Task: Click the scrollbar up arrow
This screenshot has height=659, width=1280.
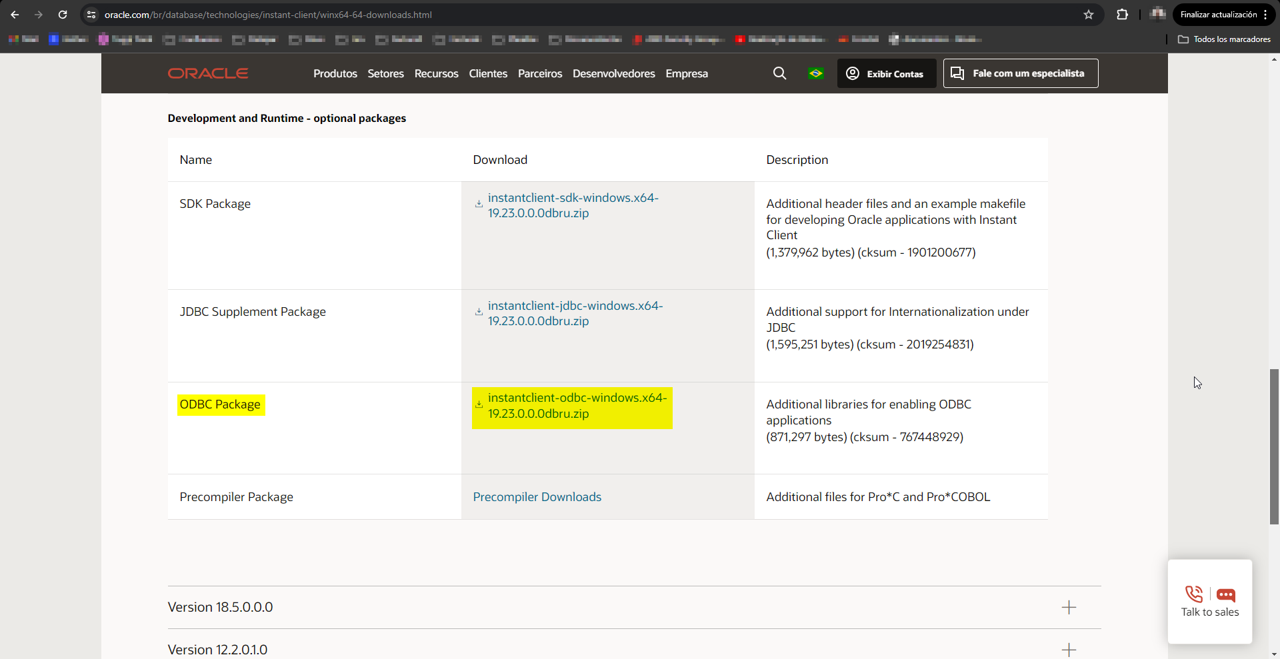Action: [x=1273, y=59]
